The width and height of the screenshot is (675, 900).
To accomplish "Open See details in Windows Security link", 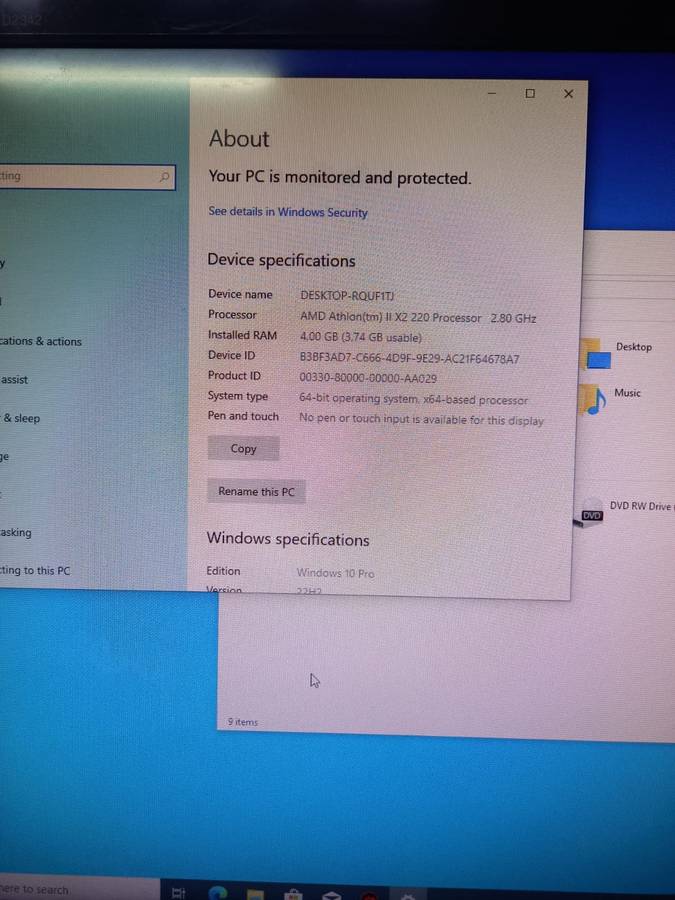I will tap(288, 212).
